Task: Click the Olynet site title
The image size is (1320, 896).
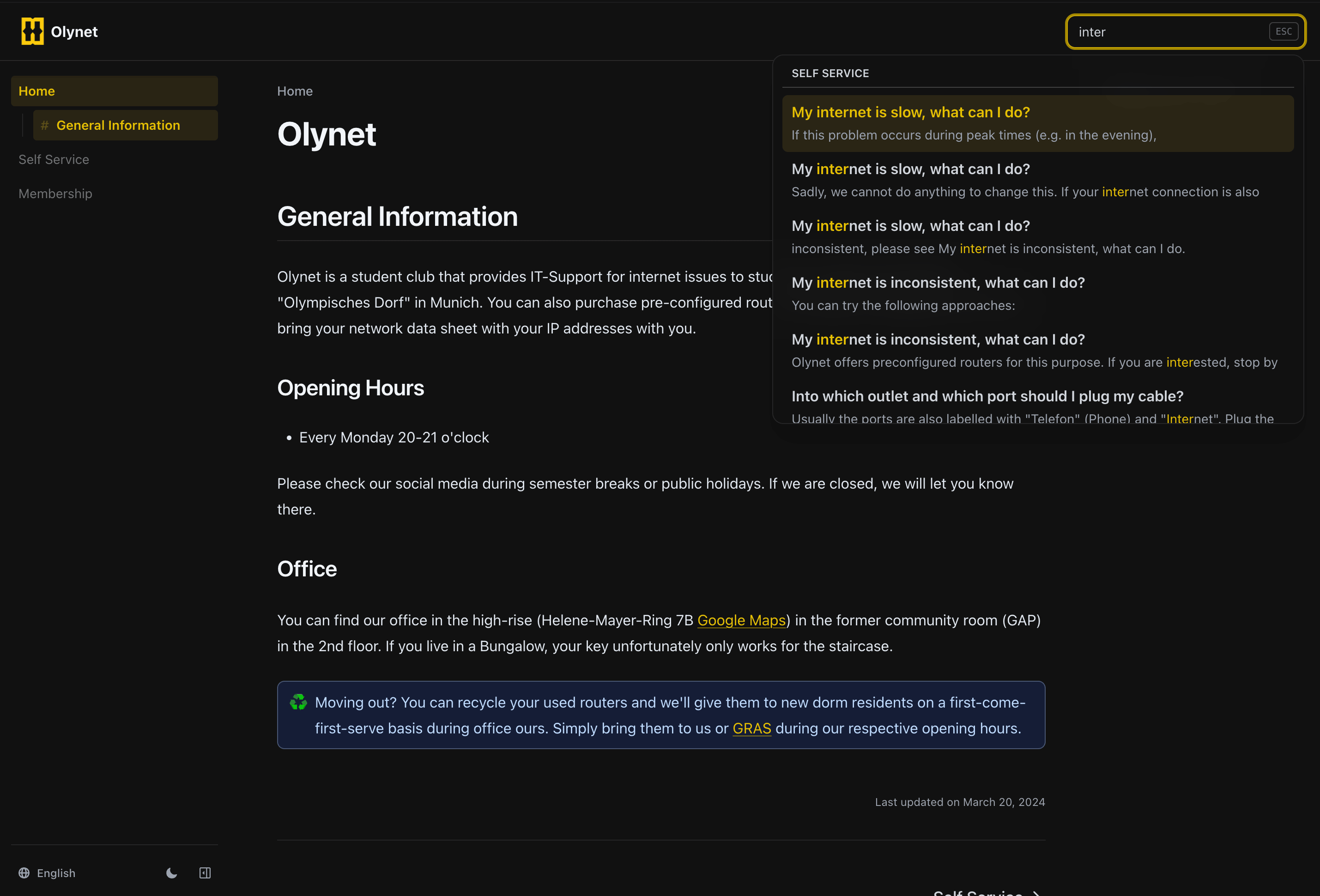Action: click(74, 32)
